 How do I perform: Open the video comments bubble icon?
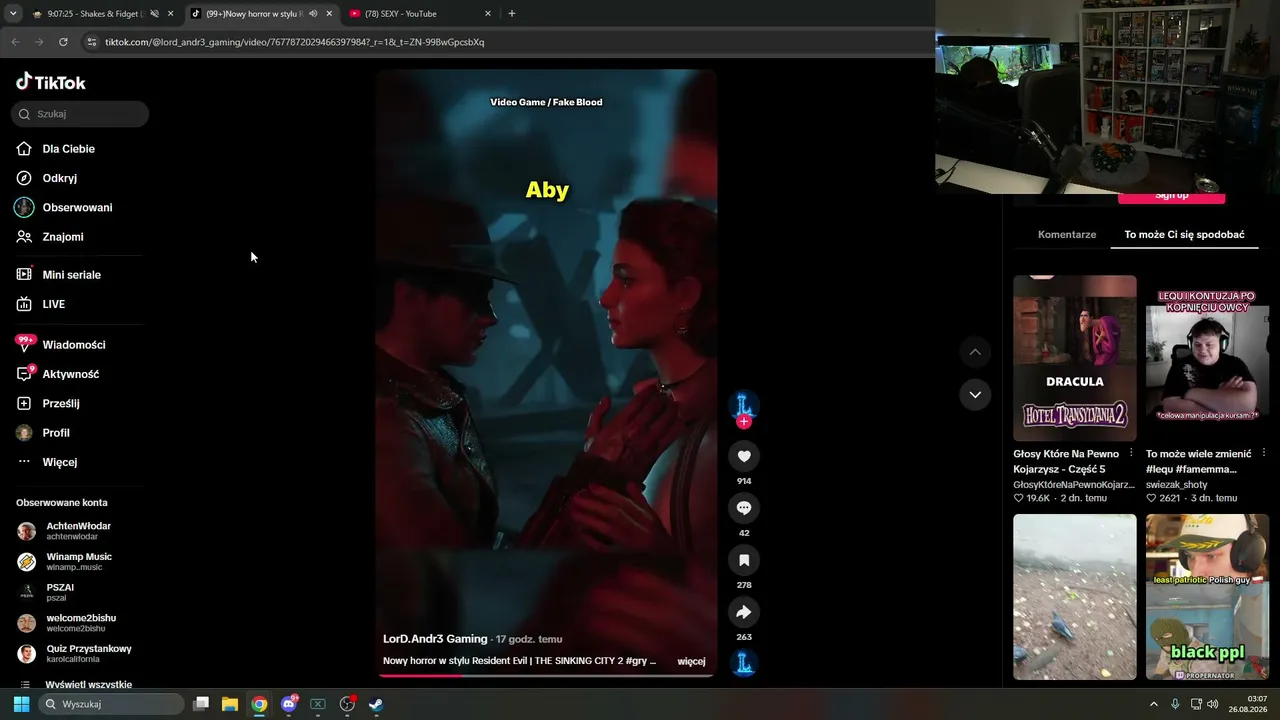pos(744,508)
